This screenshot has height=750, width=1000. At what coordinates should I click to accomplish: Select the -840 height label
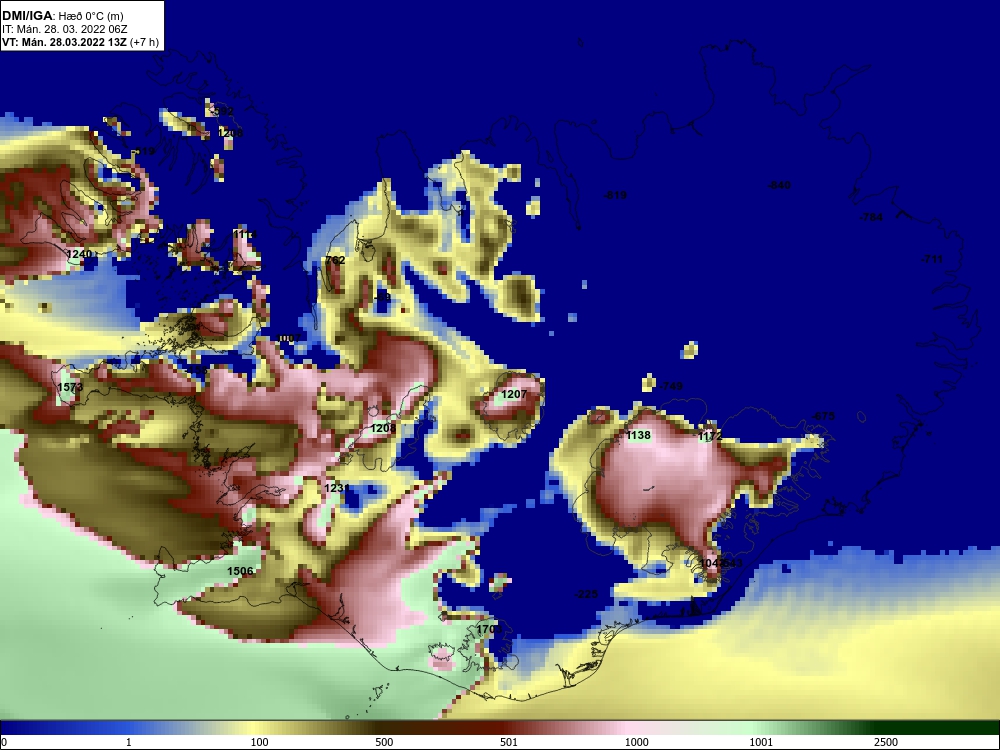[x=779, y=186]
